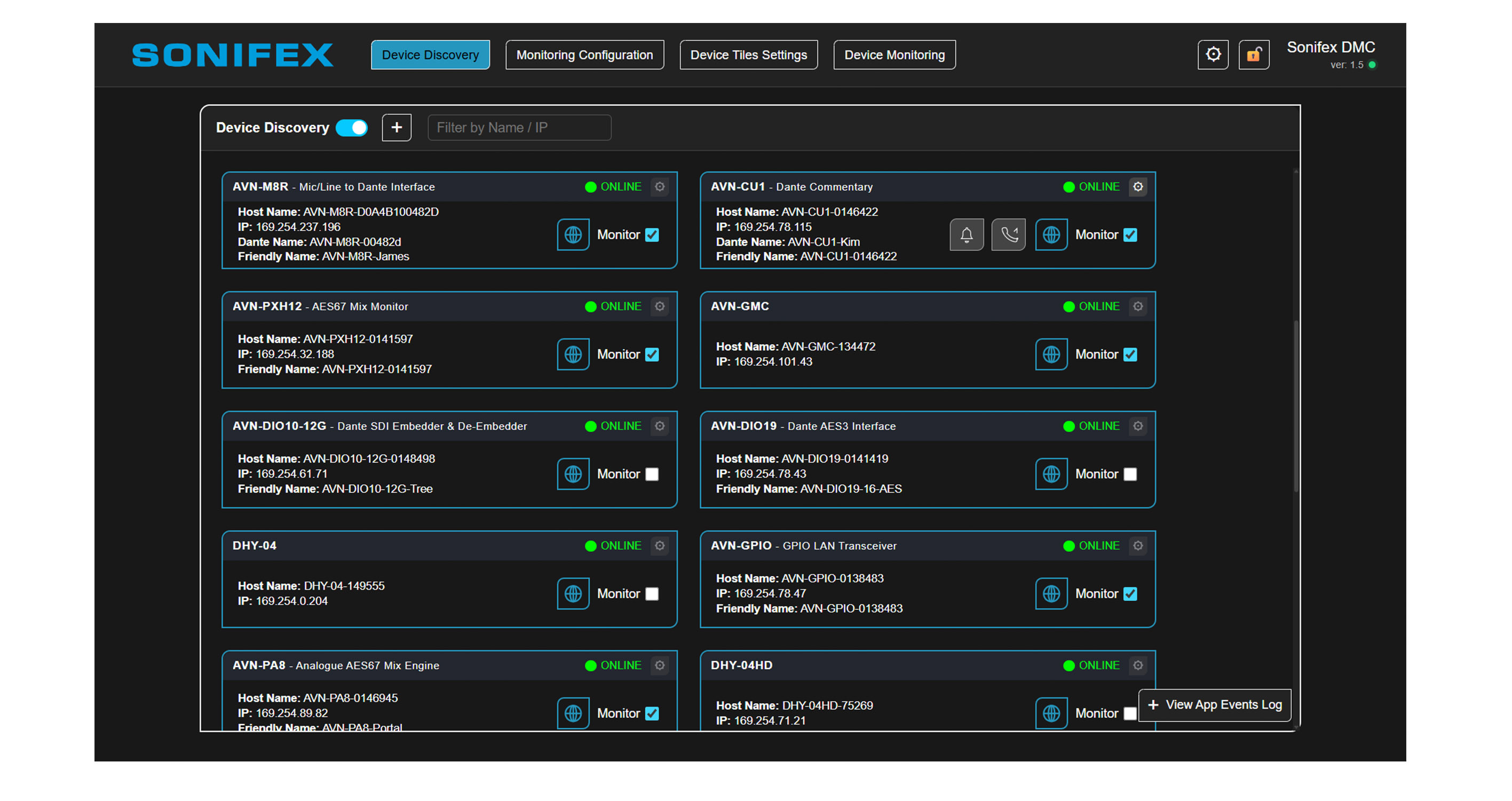1512x801 pixels.
Task: Click friendly name AVN-M8R-James
Action: coord(366,257)
